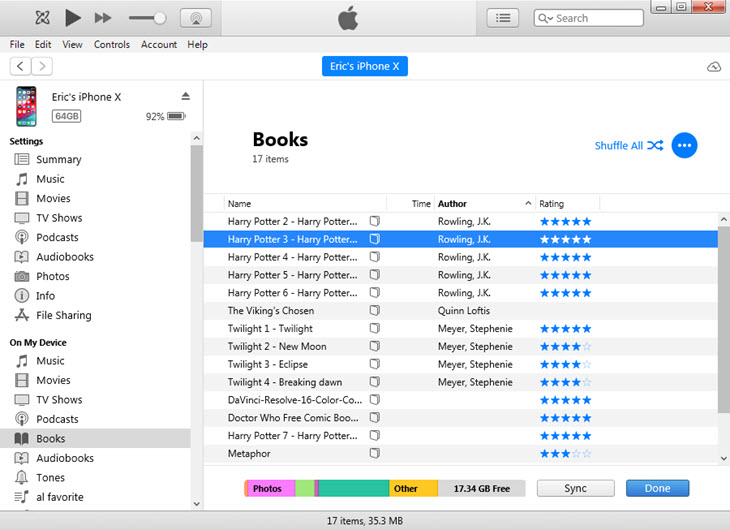Select Harry Potter 2 book row

[x=460, y=222]
